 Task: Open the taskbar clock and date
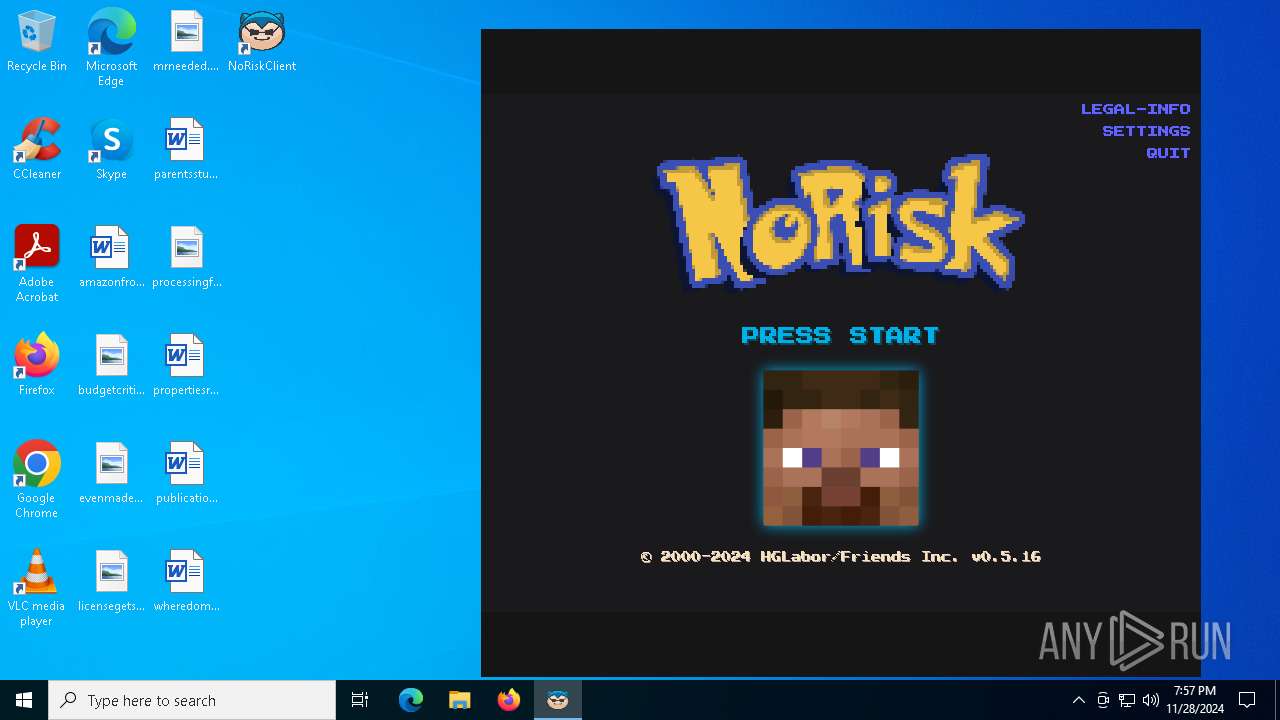1195,700
